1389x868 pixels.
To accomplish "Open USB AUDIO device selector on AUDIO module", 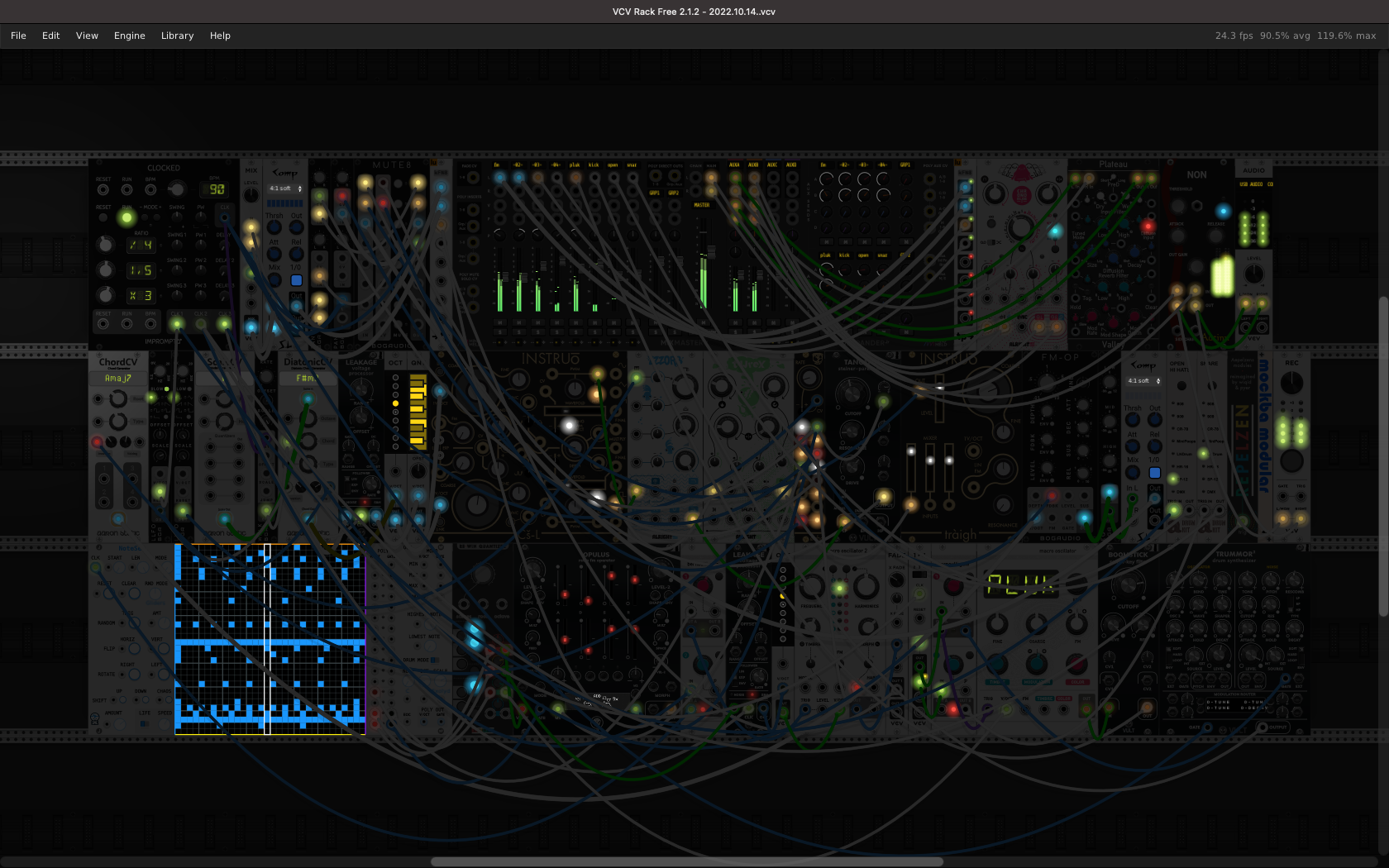I will [x=1254, y=184].
